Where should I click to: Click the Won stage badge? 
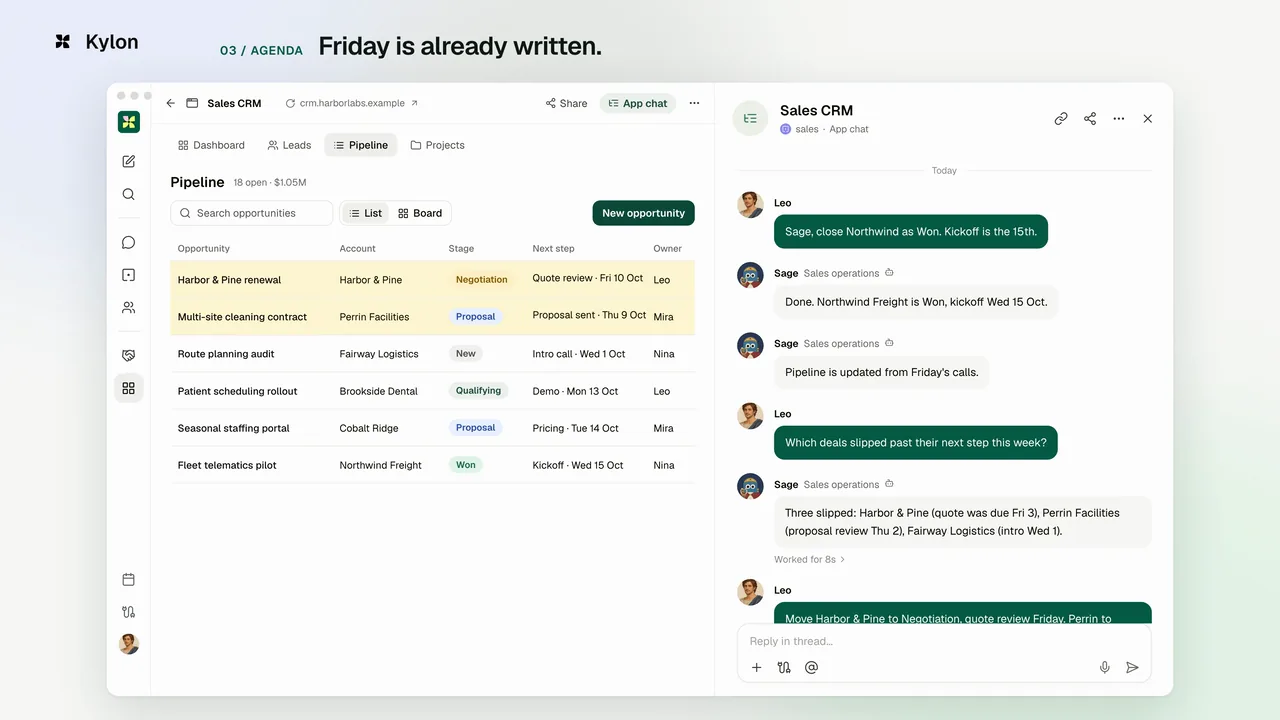466,465
